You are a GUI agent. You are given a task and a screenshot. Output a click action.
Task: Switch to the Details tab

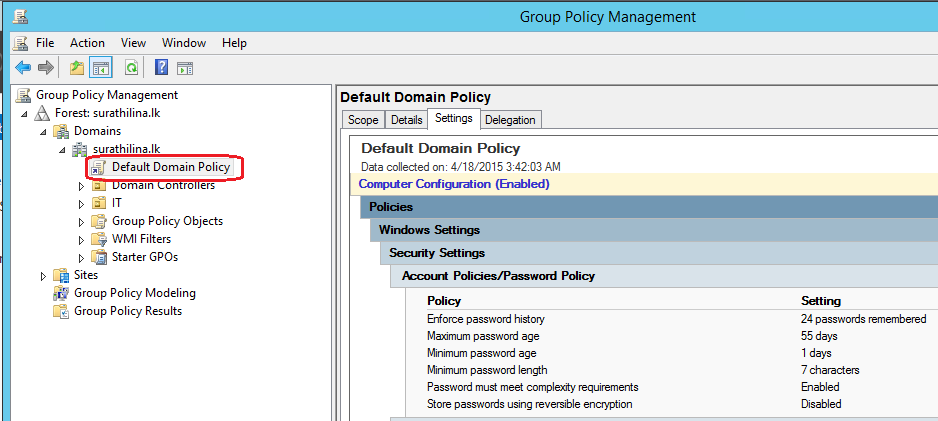click(407, 120)
